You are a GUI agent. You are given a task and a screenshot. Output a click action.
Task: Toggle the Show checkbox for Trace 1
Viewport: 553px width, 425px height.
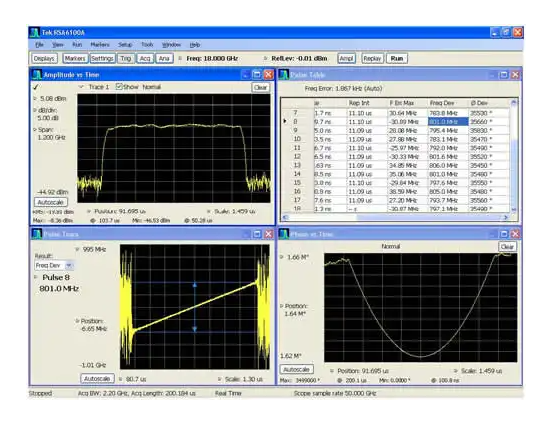tap(119, 86)
